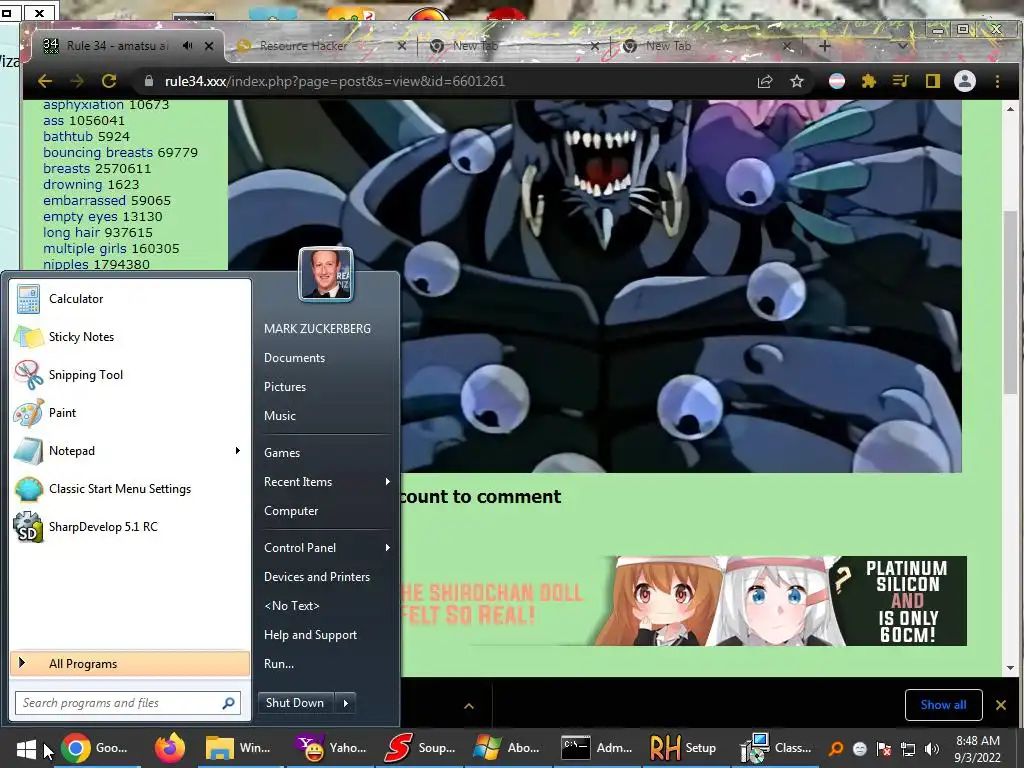Expand All Programs in Start menu

130,664
